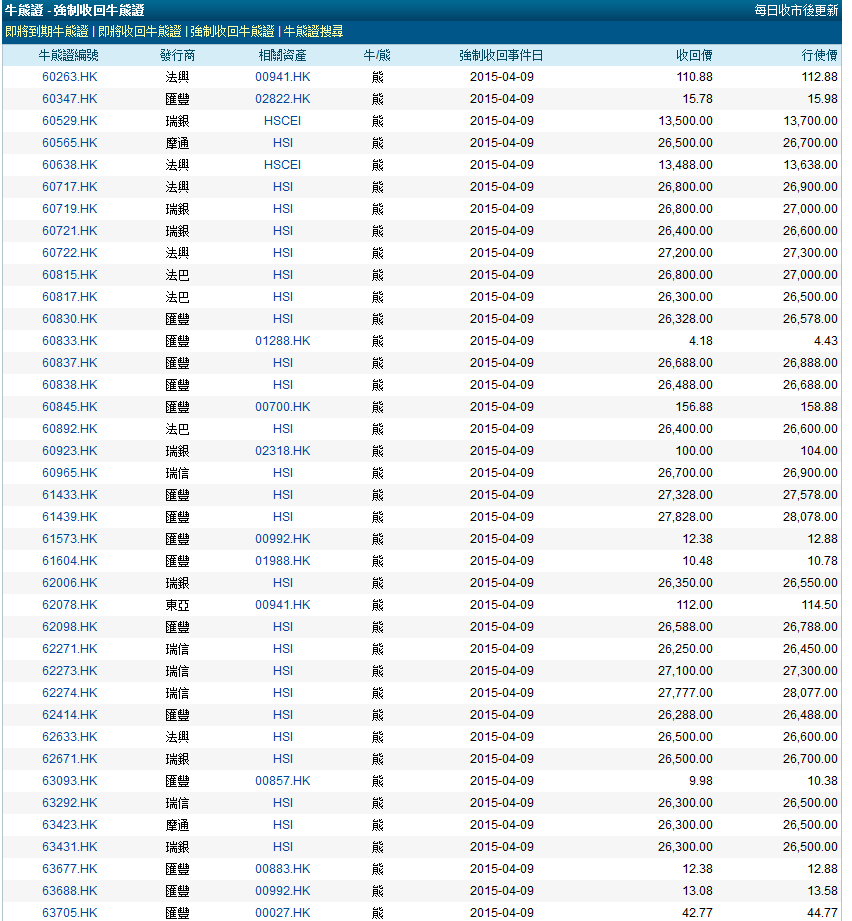Open CBBC code 63423.HK
Screen dimensions: 852x921
pos(70,825)
